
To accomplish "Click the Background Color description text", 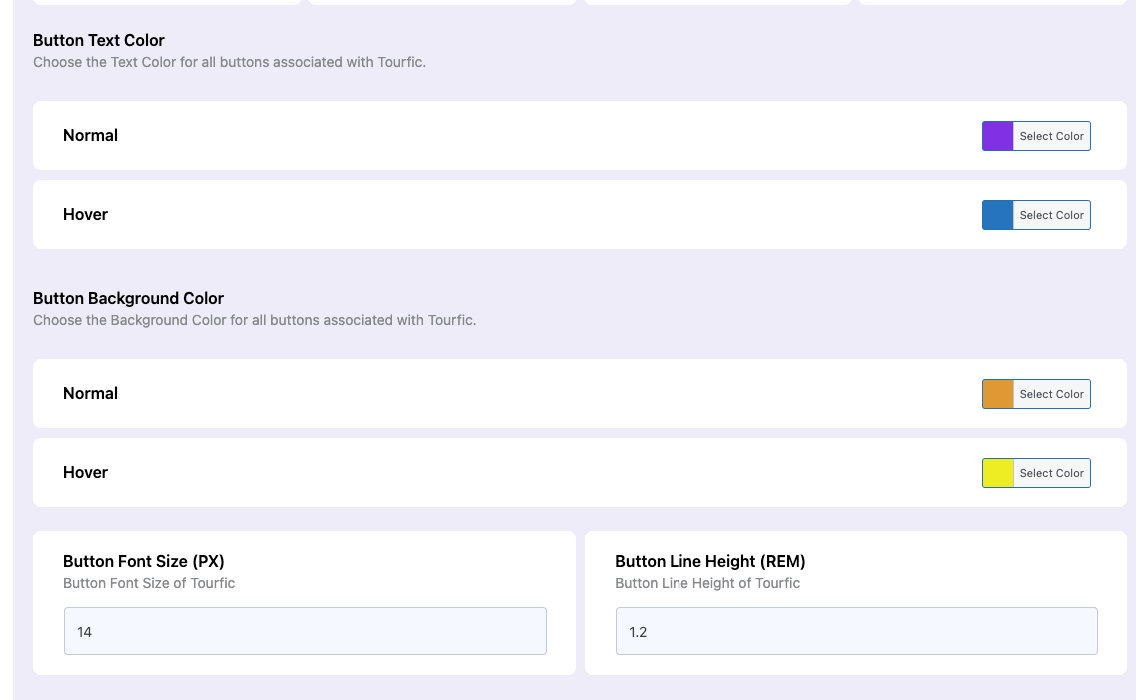I will (254, 320).
